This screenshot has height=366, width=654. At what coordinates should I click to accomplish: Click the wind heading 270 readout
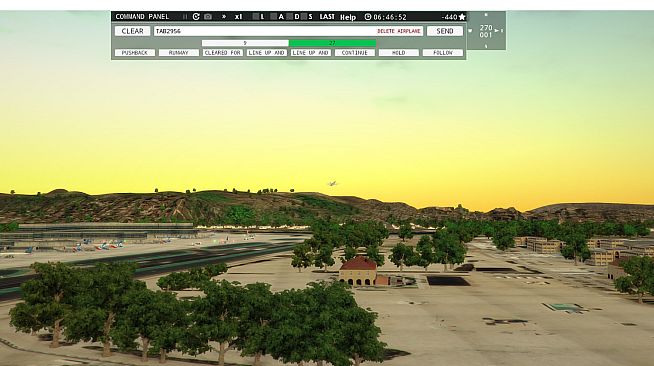point(486,28)
